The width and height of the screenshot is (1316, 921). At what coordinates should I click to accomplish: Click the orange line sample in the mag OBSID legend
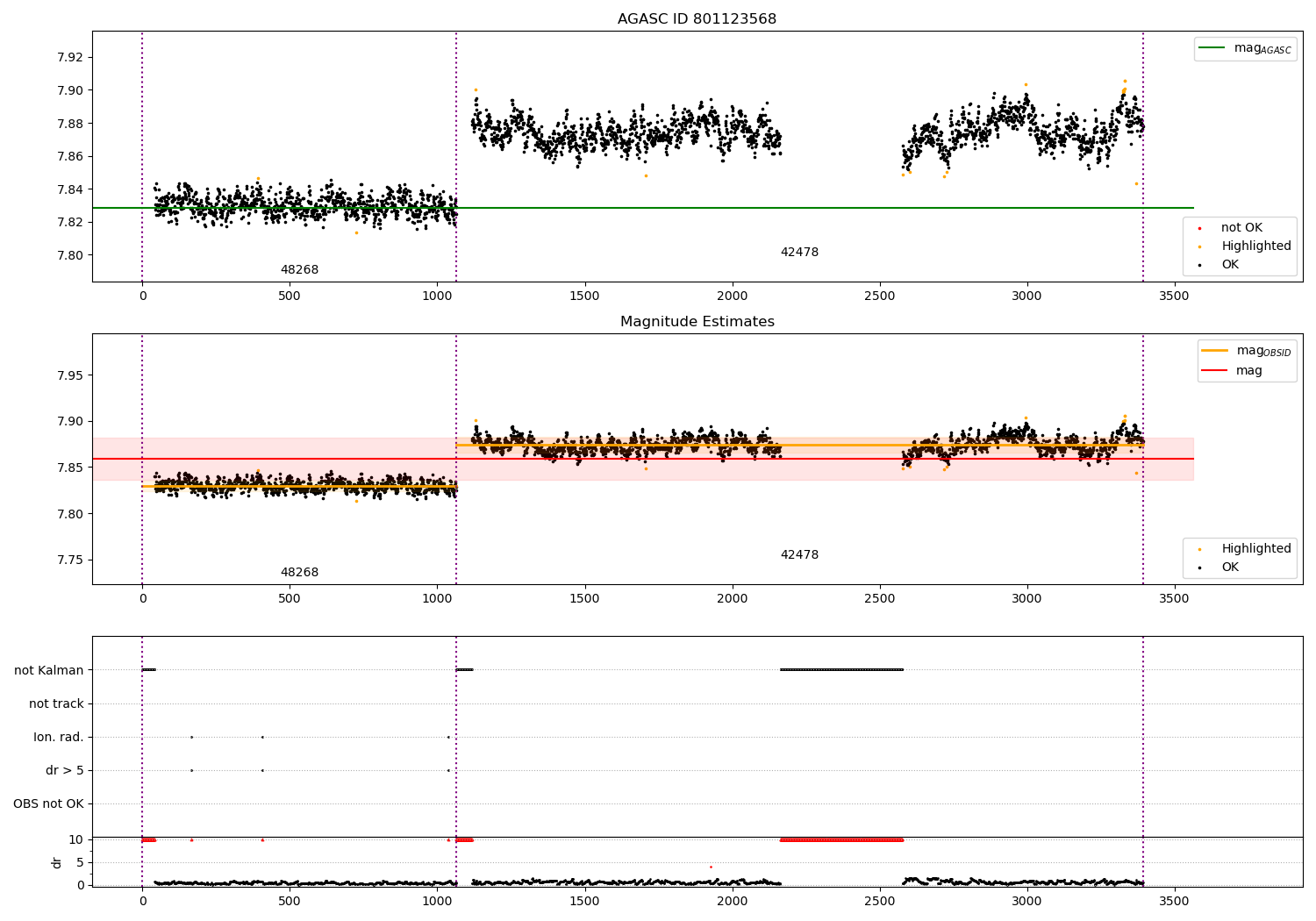1214,351
